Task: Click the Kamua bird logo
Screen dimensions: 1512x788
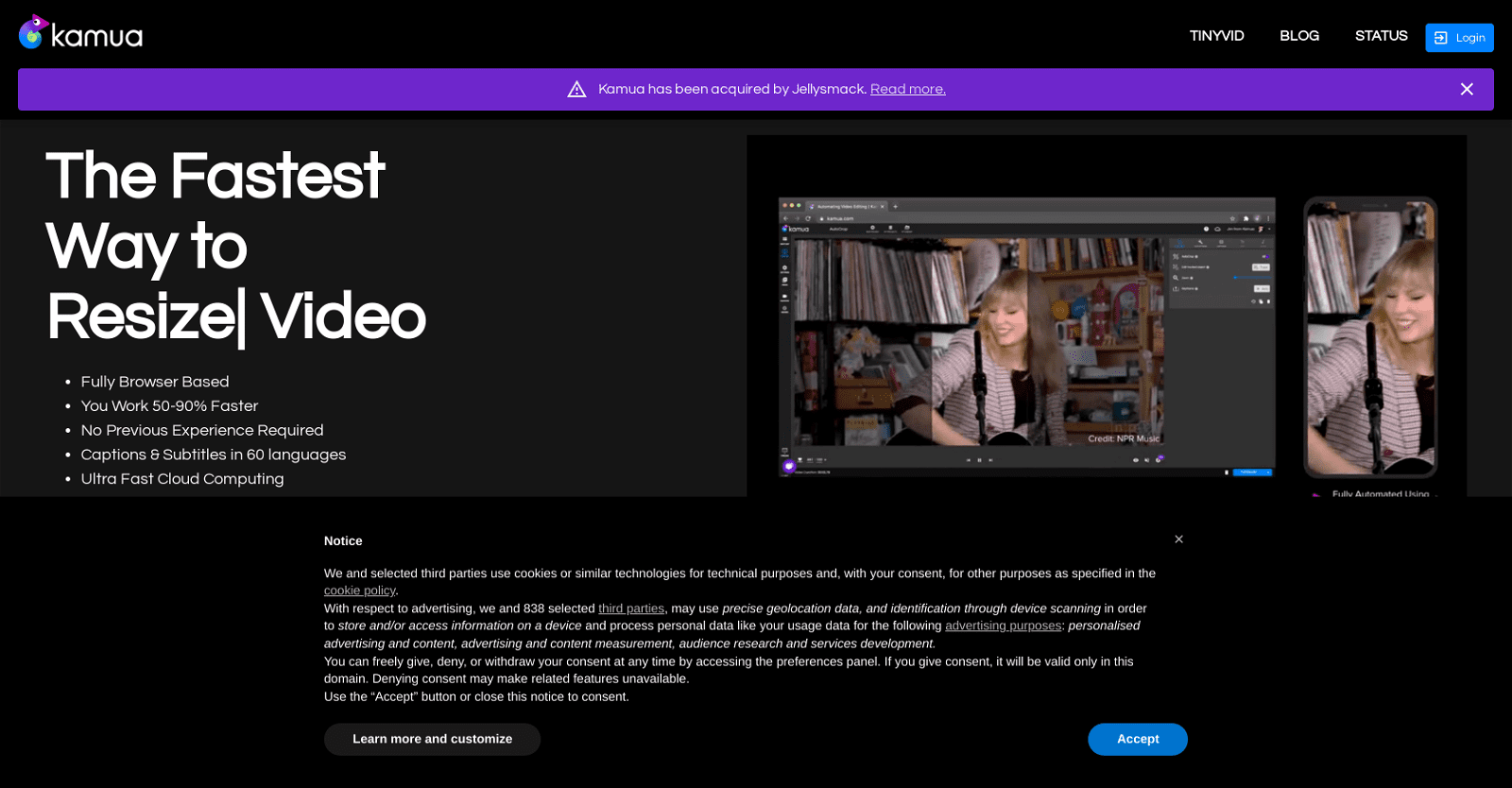Action: [33, 32]
